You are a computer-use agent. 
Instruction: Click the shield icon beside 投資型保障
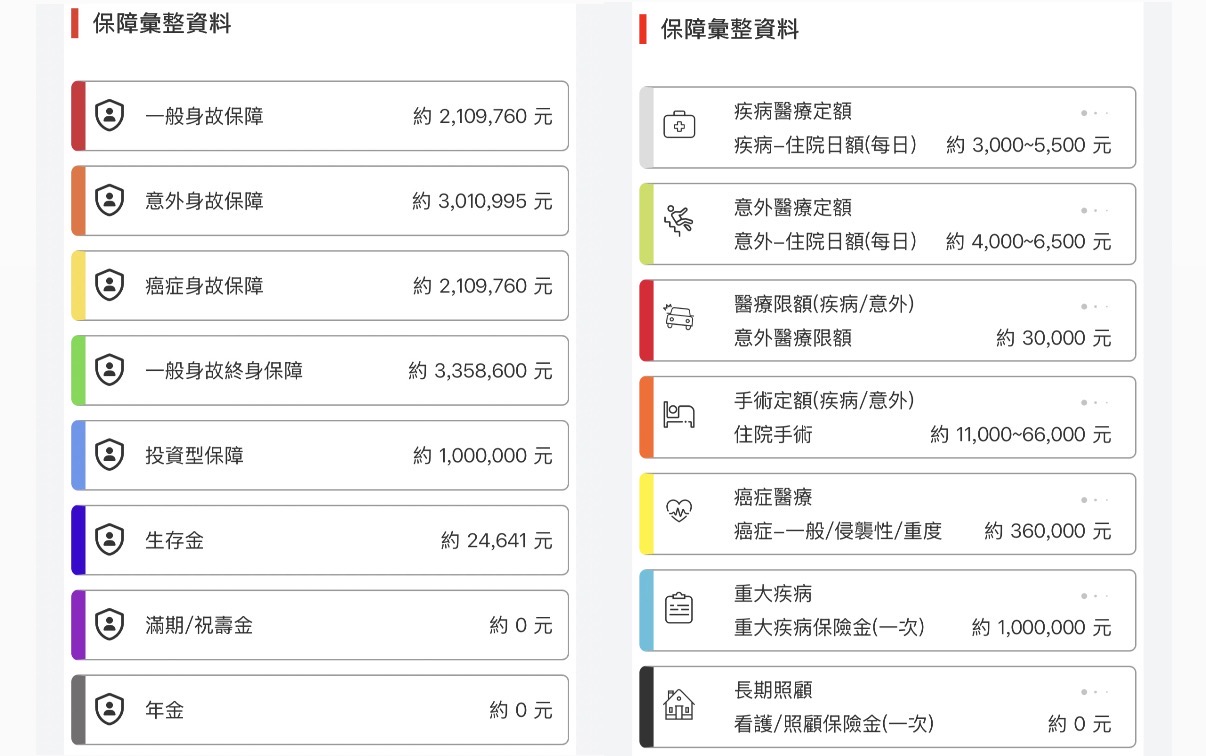(109, 456)
